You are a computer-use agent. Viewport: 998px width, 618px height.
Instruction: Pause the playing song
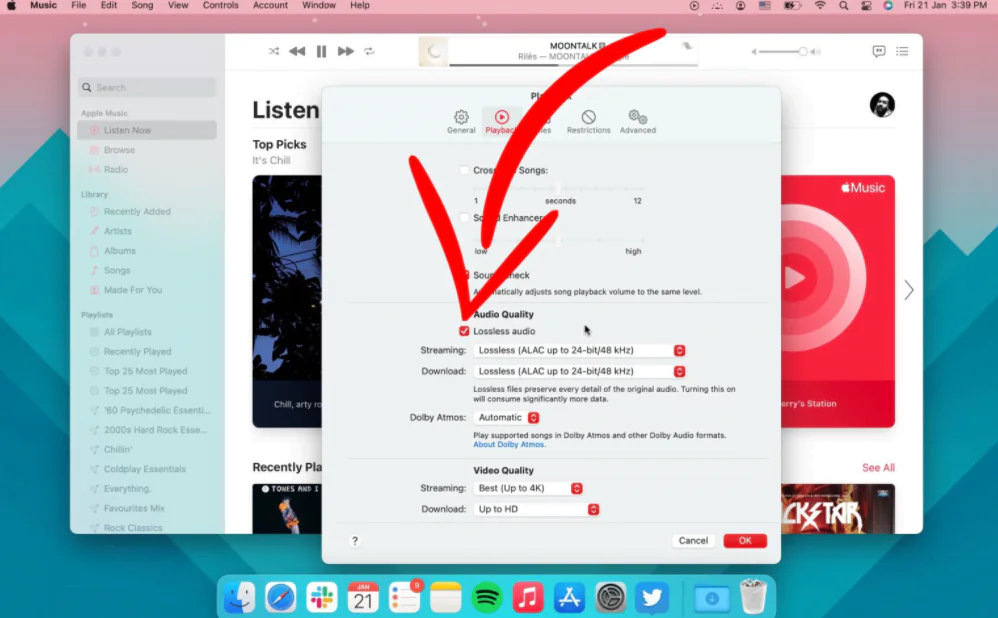(x=321, y=52)
